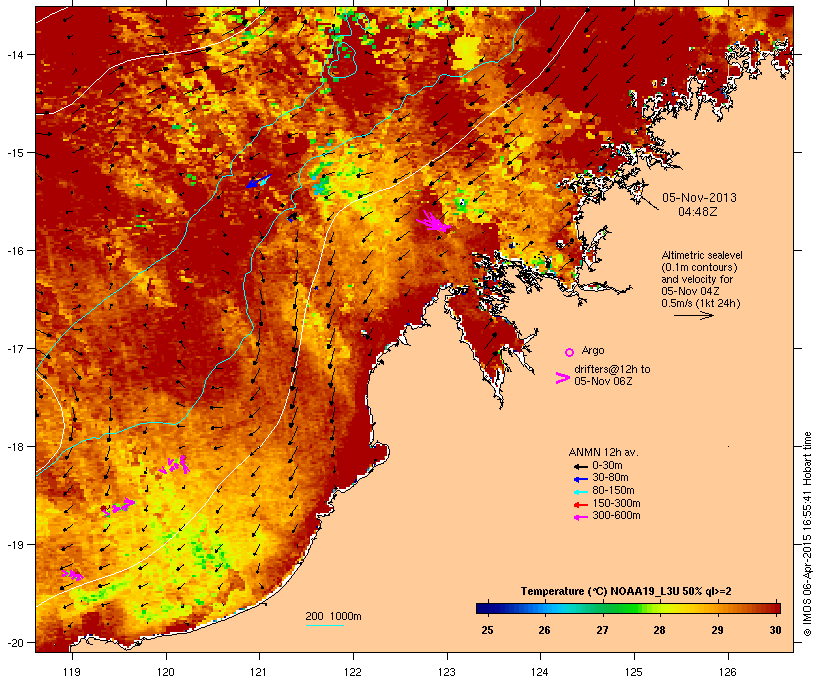Click the 'Altimetric sealevel' caption text
Screen dimensions: 820x680
702,255
